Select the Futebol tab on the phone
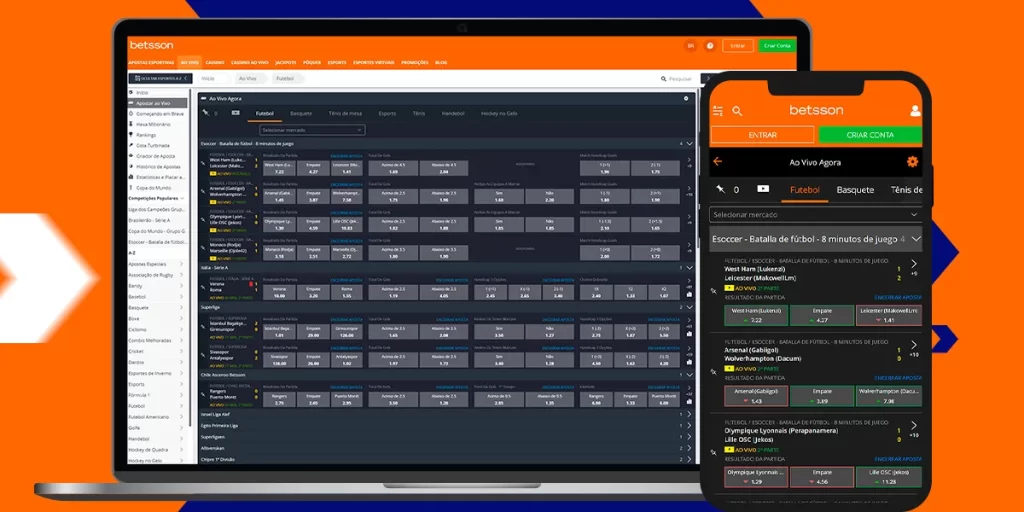Viewport: 1024px width, 512px height. tap(805, 190)
